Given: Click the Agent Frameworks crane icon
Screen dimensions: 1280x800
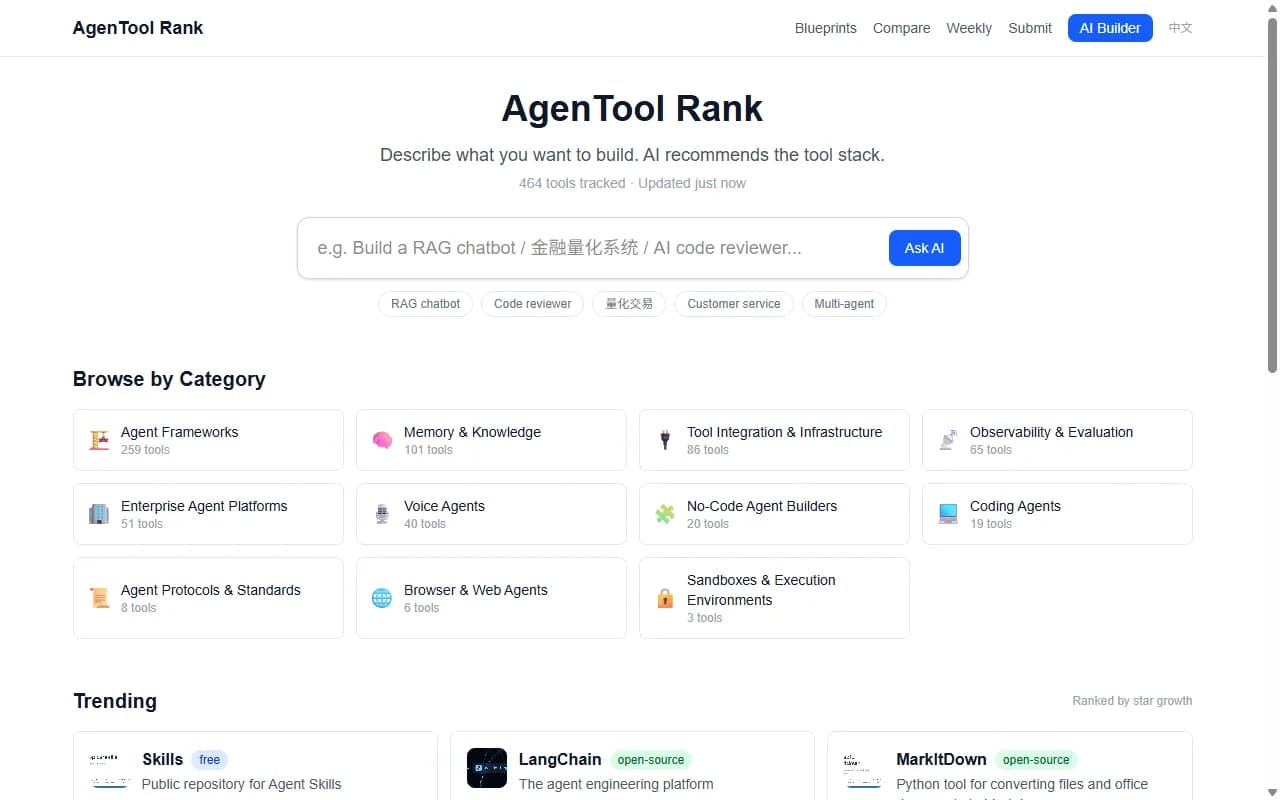Looking at the screenshot, I should click(x=99, y=440).
